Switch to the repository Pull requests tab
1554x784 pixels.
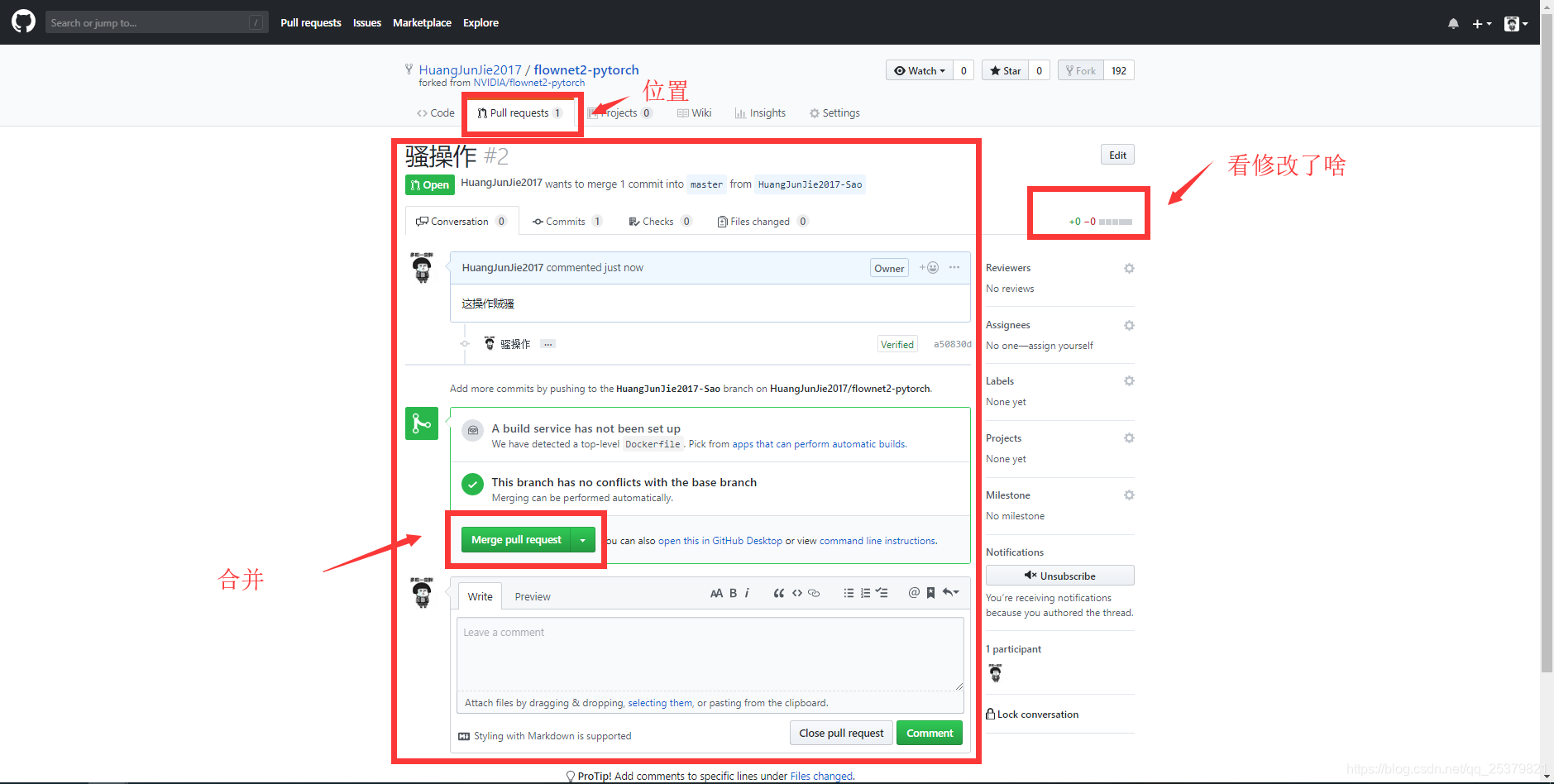520,113
